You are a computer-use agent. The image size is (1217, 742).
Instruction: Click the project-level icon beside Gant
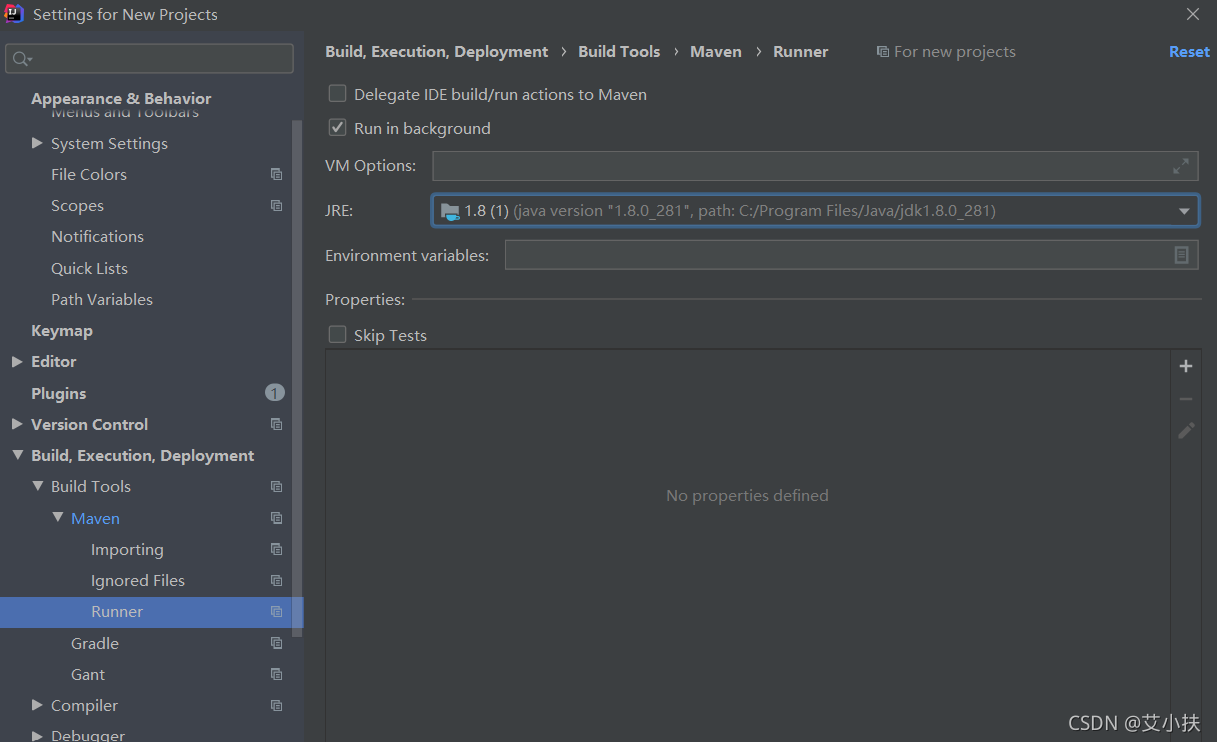(277, 674)
